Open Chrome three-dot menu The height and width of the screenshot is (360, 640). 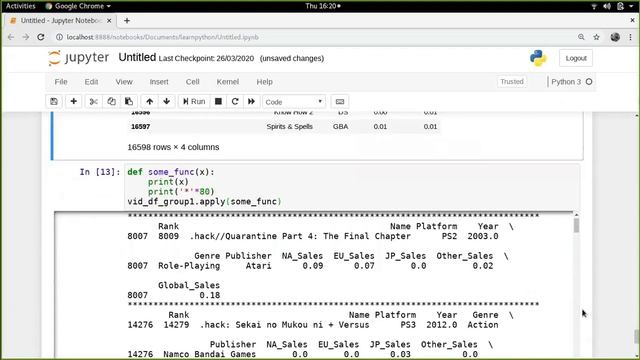(631, 37)
